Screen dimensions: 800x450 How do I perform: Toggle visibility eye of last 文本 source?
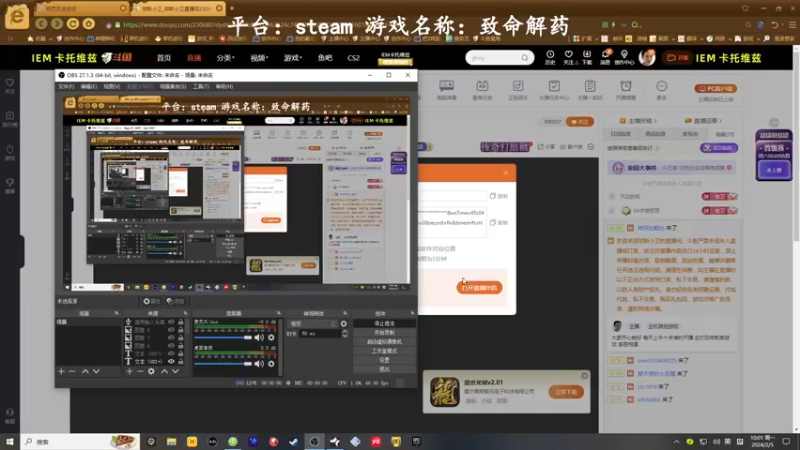(x=171, y=361)
